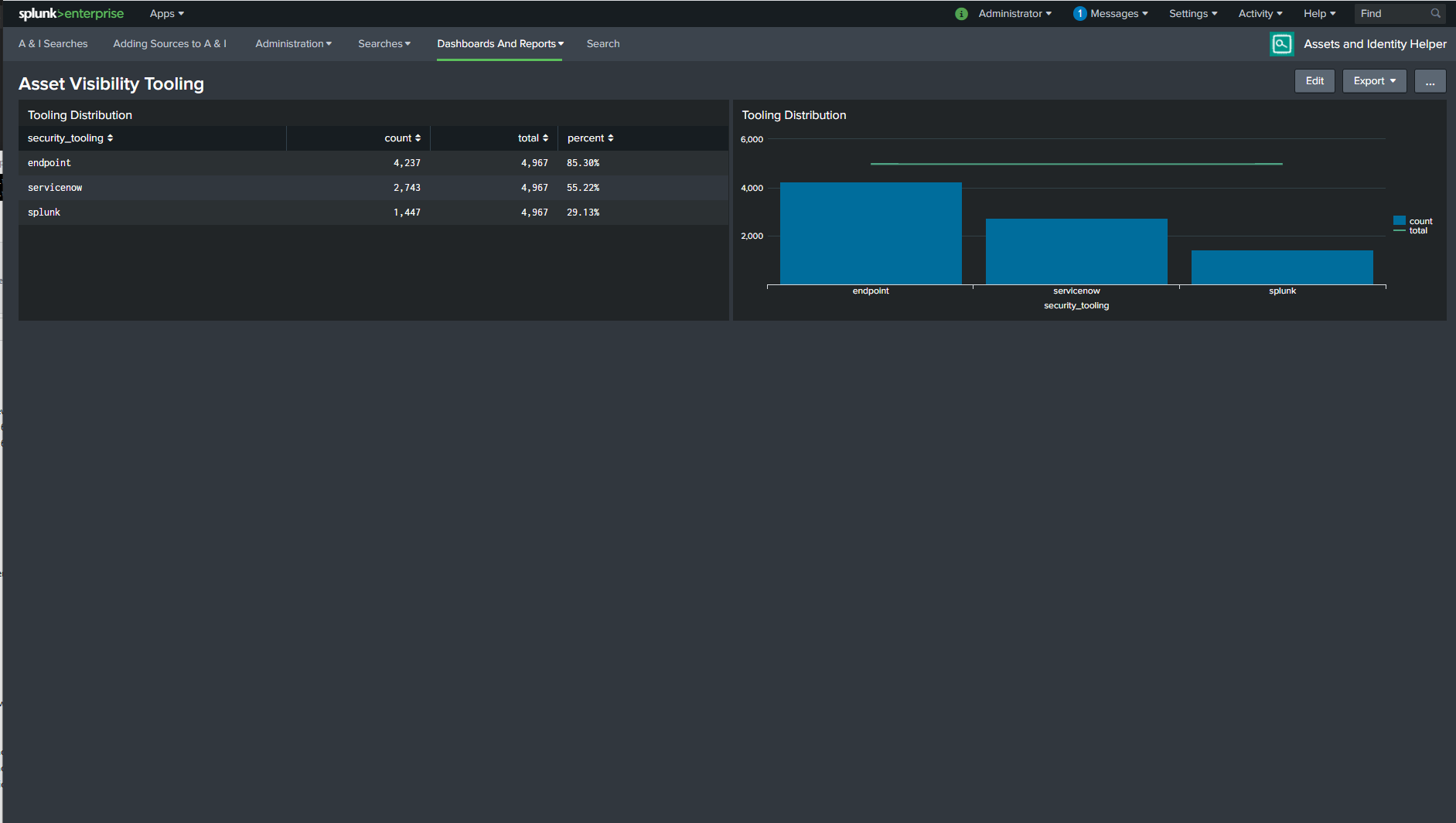Open the Settings menu
This screenshot has height=823, width=1456.
pyautogui.click(x=1193, y=14)
